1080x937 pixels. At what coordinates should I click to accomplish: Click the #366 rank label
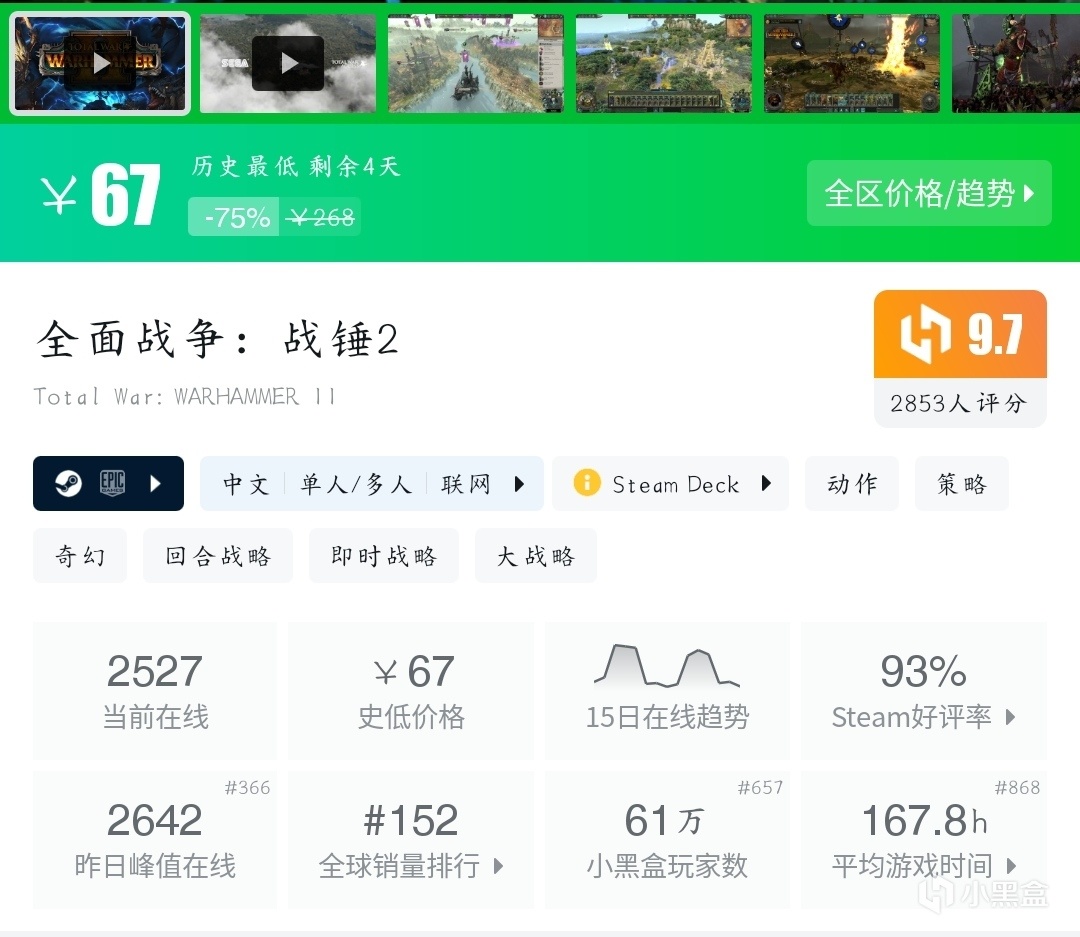247,787
